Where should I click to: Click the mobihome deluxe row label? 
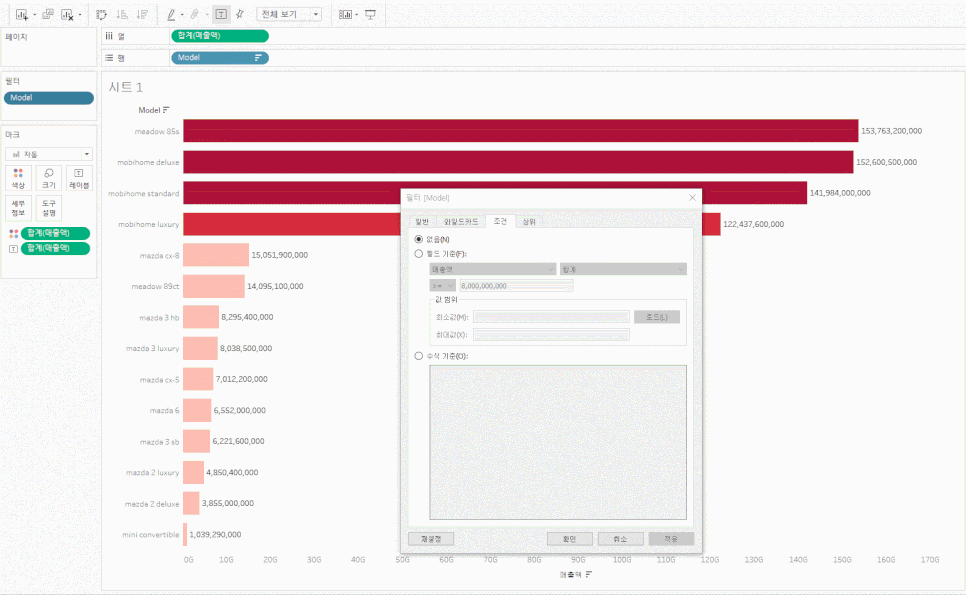click(x=148, y=163)
